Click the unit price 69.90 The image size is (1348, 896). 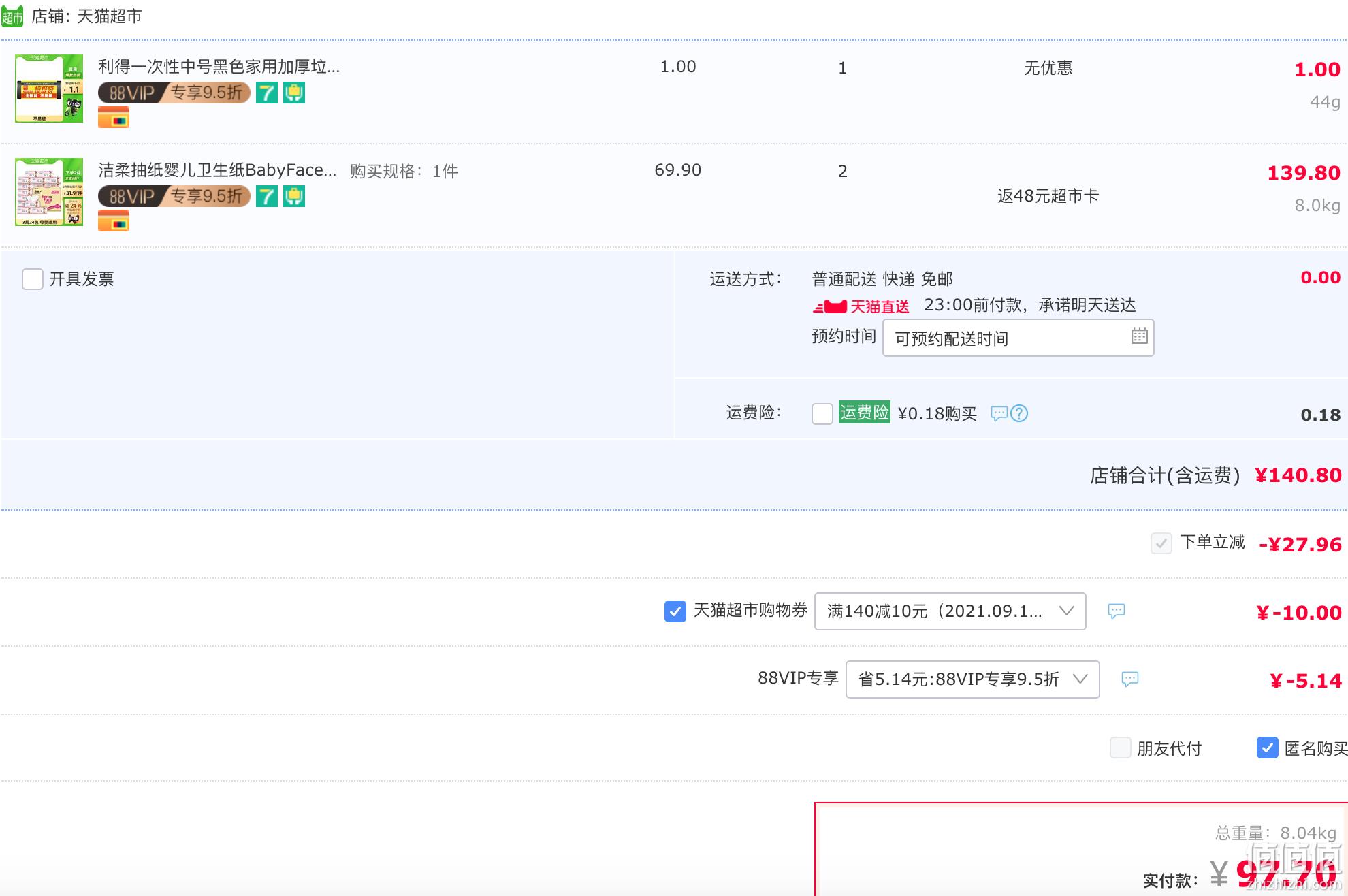coord(677,170)
